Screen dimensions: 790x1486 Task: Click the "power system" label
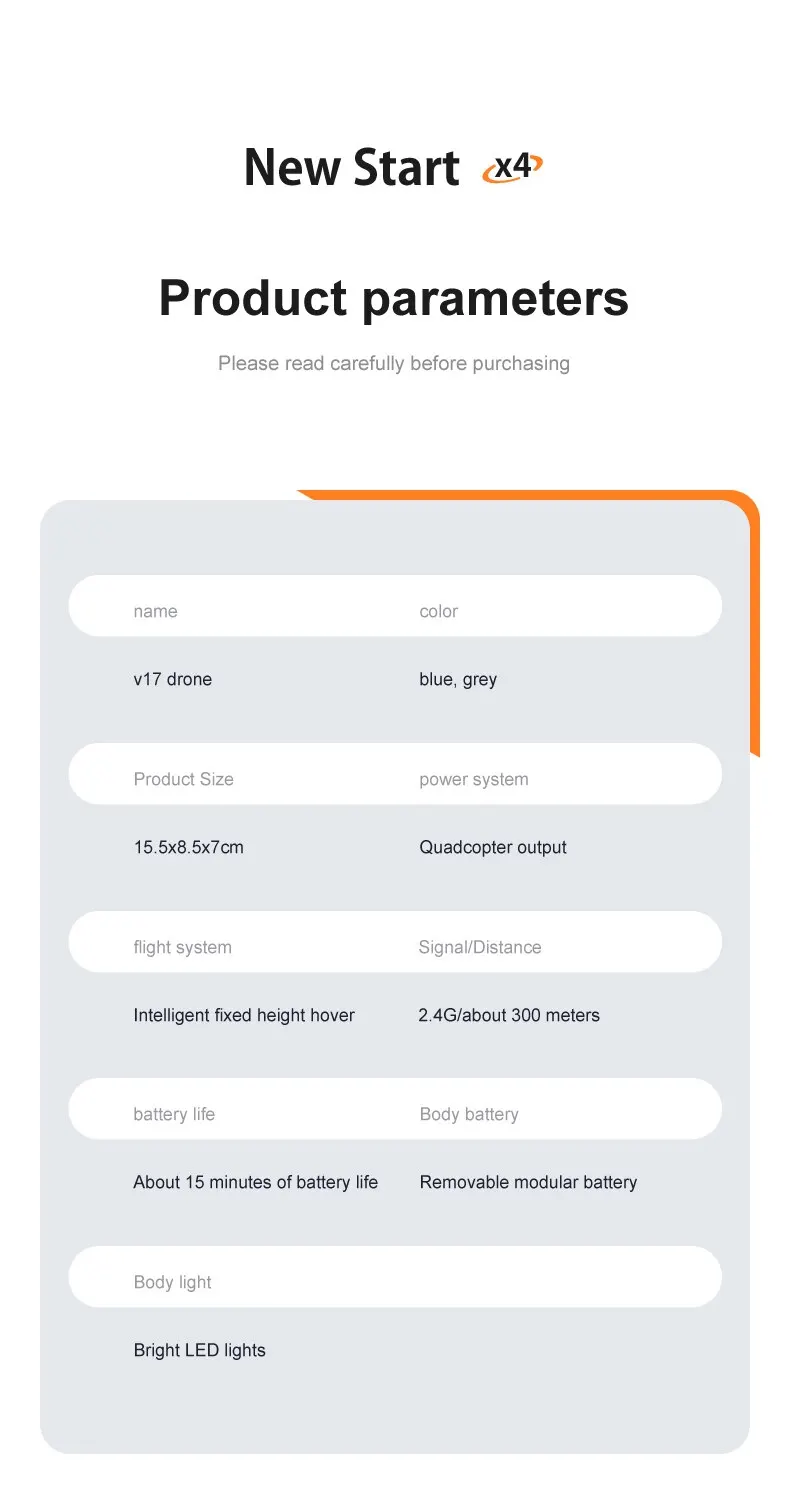click(x=473, y=779)
